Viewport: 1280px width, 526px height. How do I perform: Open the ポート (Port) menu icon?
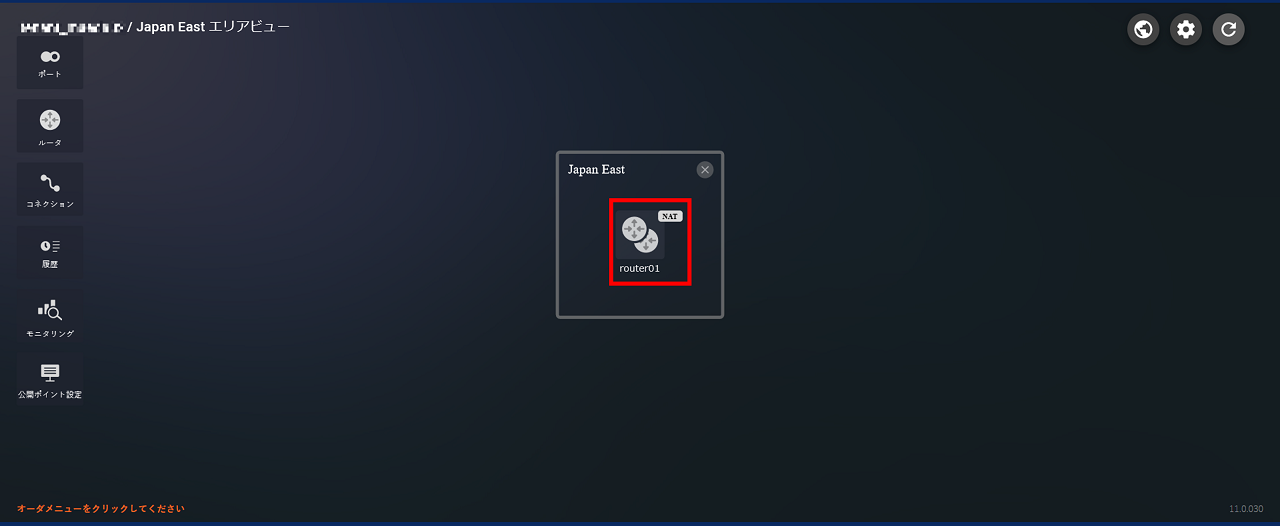[x=50, y=57]
